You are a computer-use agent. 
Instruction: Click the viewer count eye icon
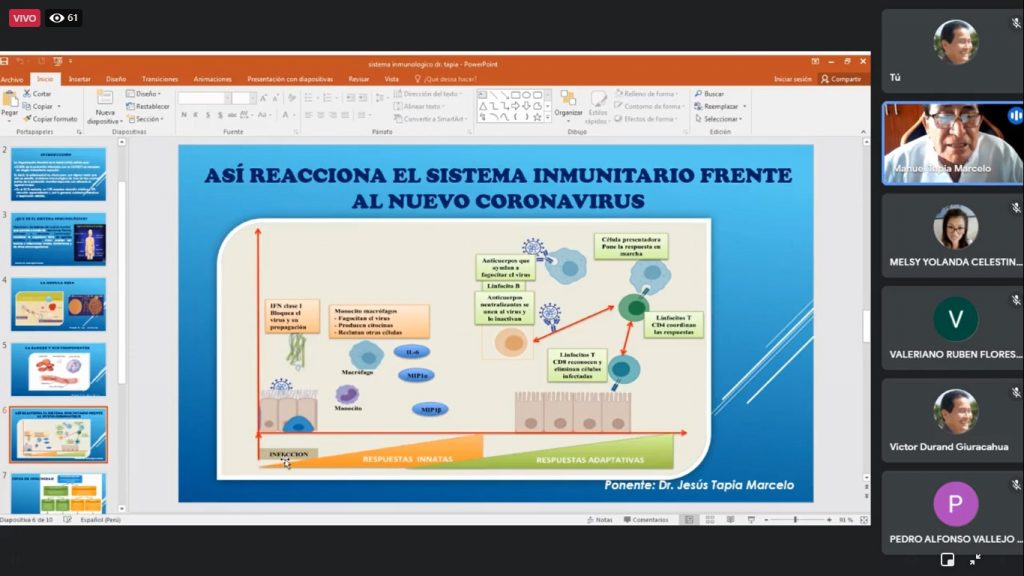coord(57,18)
